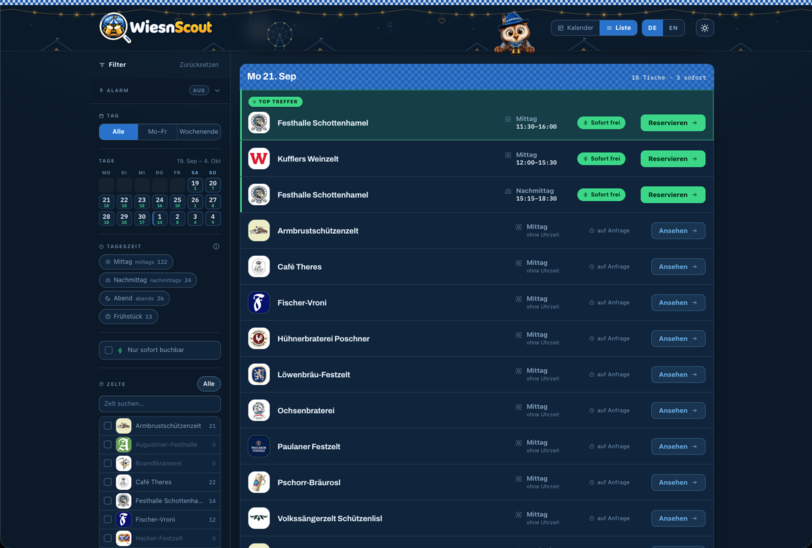Click the WiesnScout logo
812x548 pixels.
[x=156, y=27]
